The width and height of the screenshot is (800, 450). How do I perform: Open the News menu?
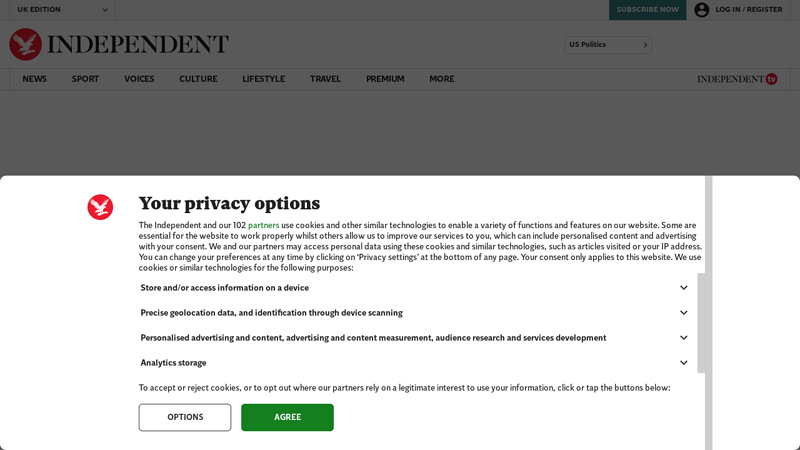pyautogui.click(x=35, y=79)
